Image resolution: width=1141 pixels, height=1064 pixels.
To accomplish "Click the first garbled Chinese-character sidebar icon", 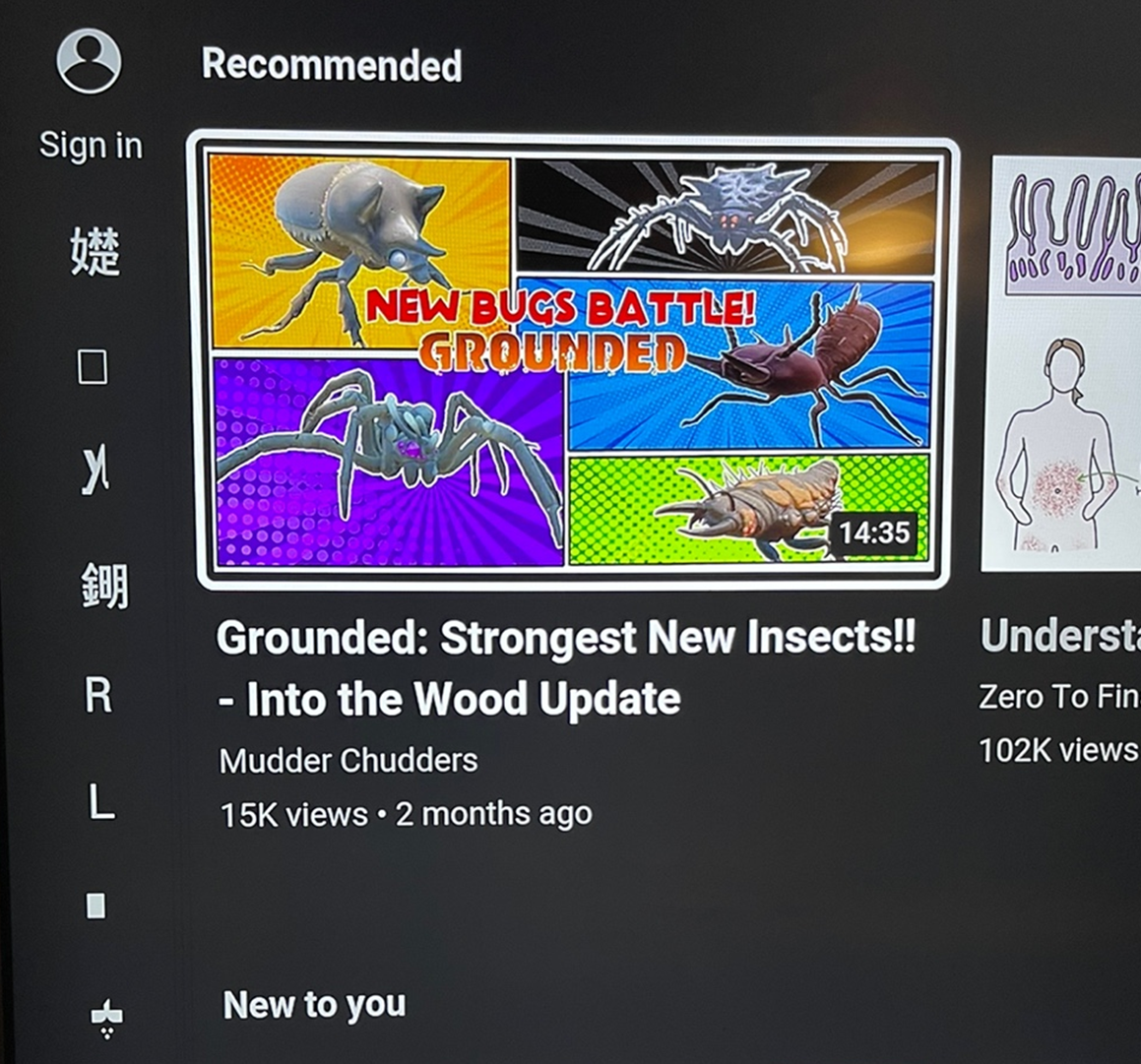I will pos(95,251).
